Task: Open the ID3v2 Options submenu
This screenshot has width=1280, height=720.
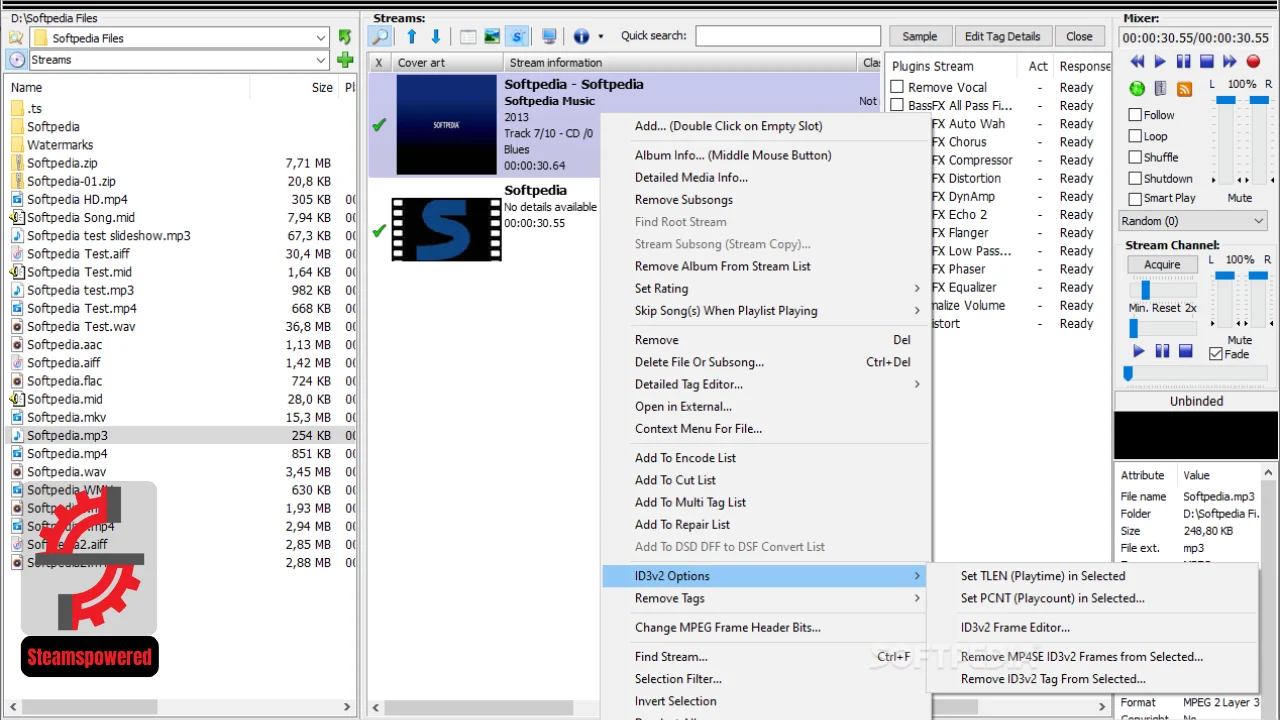Action: (766, 576)
